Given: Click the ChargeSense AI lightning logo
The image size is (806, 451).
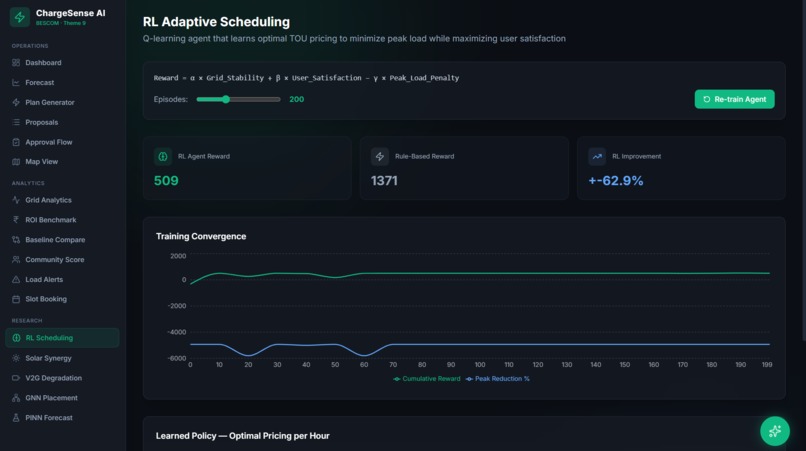Looking at the screenshot, I should (x=20, y=17).
